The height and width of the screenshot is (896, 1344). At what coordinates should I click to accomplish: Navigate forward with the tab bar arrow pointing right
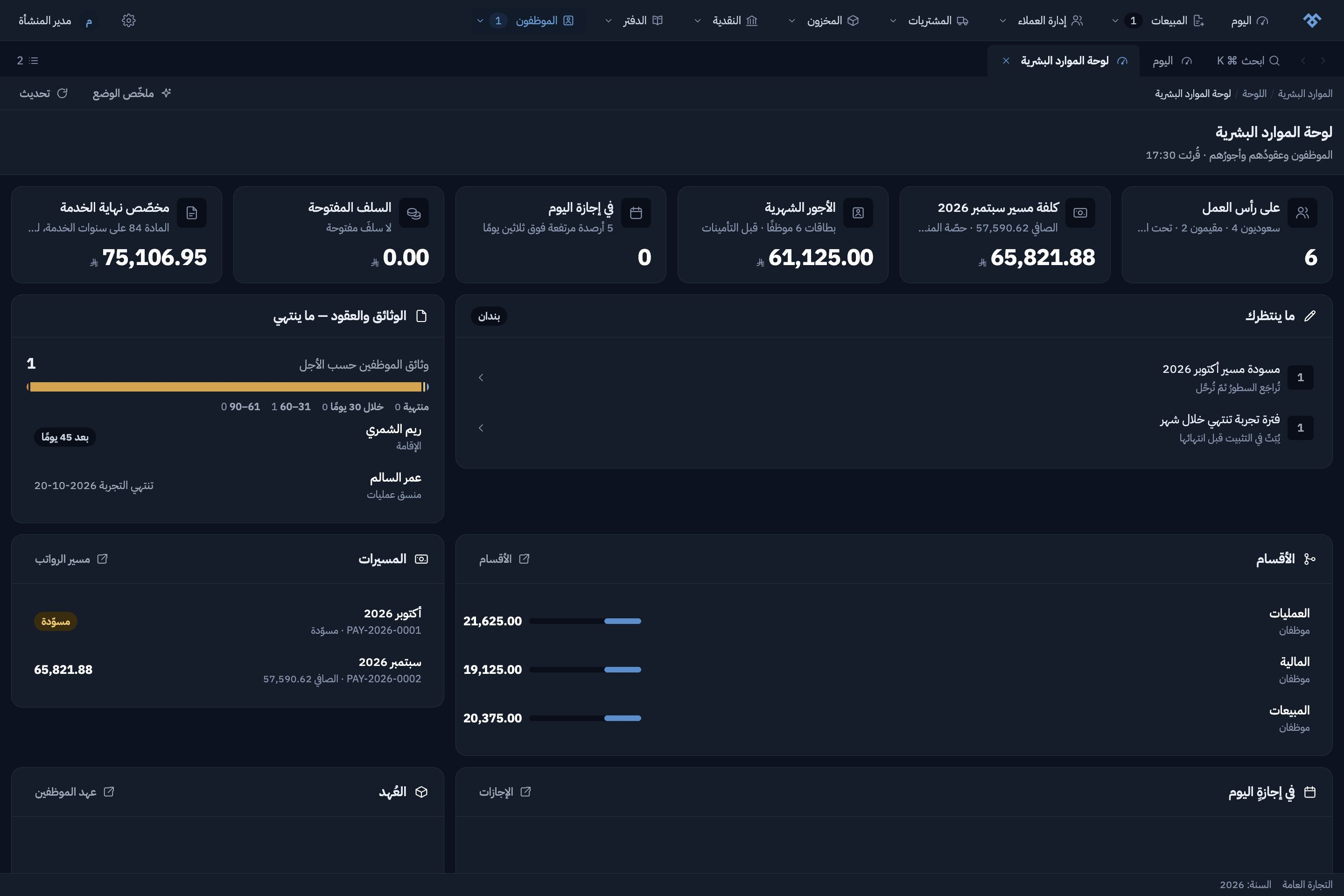click(x=1323, y=61)
